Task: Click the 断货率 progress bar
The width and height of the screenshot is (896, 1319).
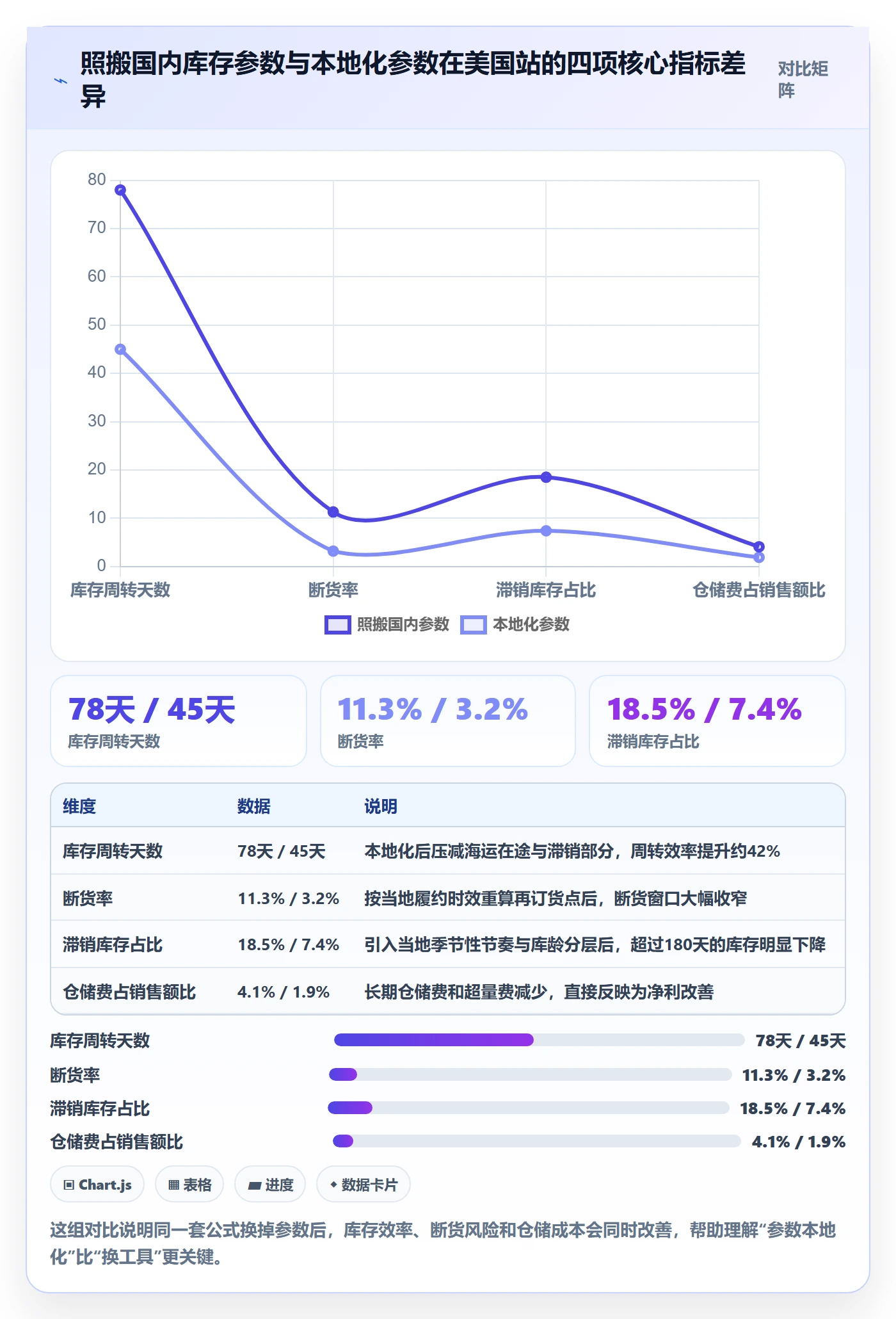Action: click(531, 1074)
